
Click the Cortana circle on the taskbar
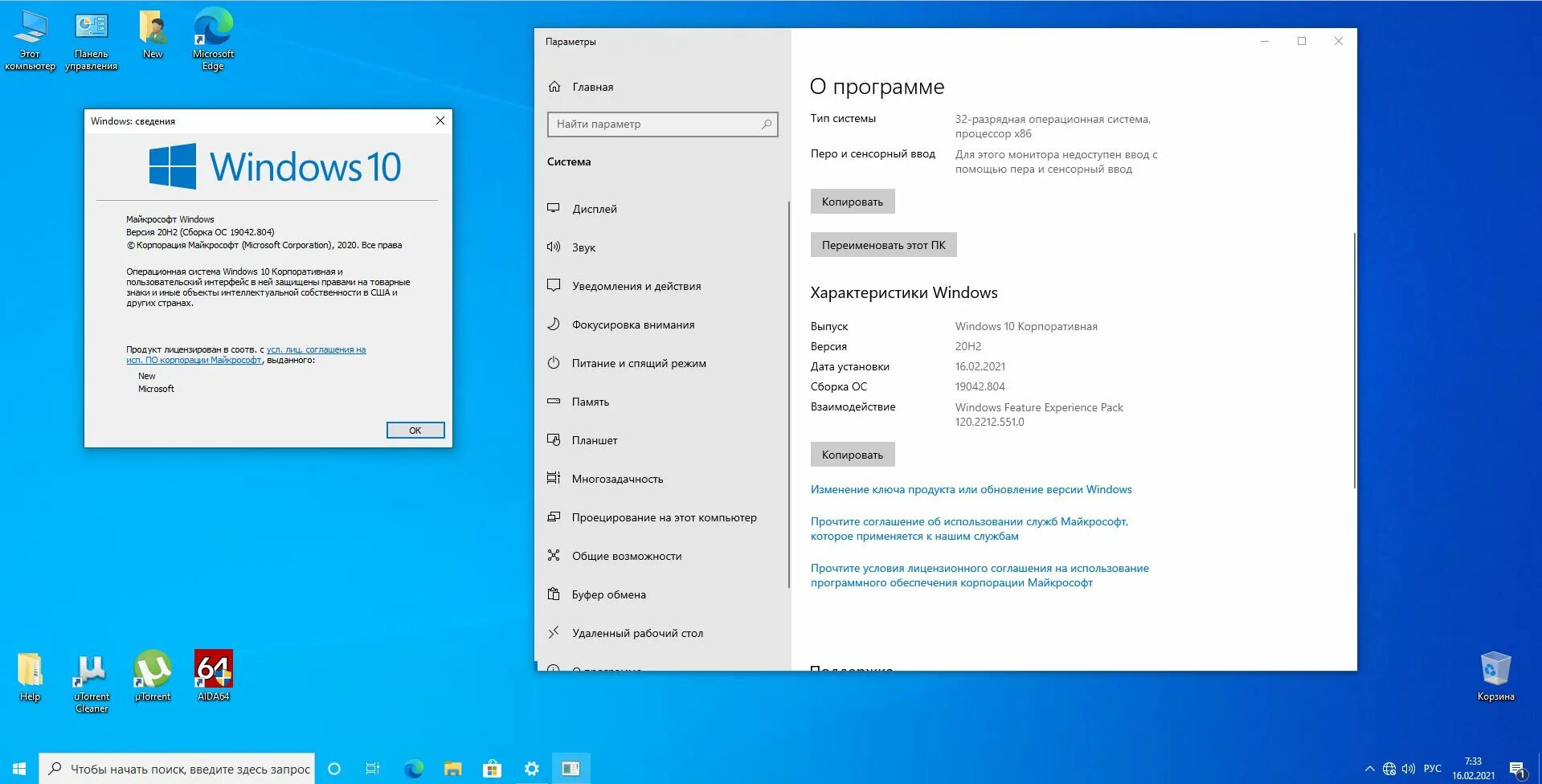pos(334,769)
